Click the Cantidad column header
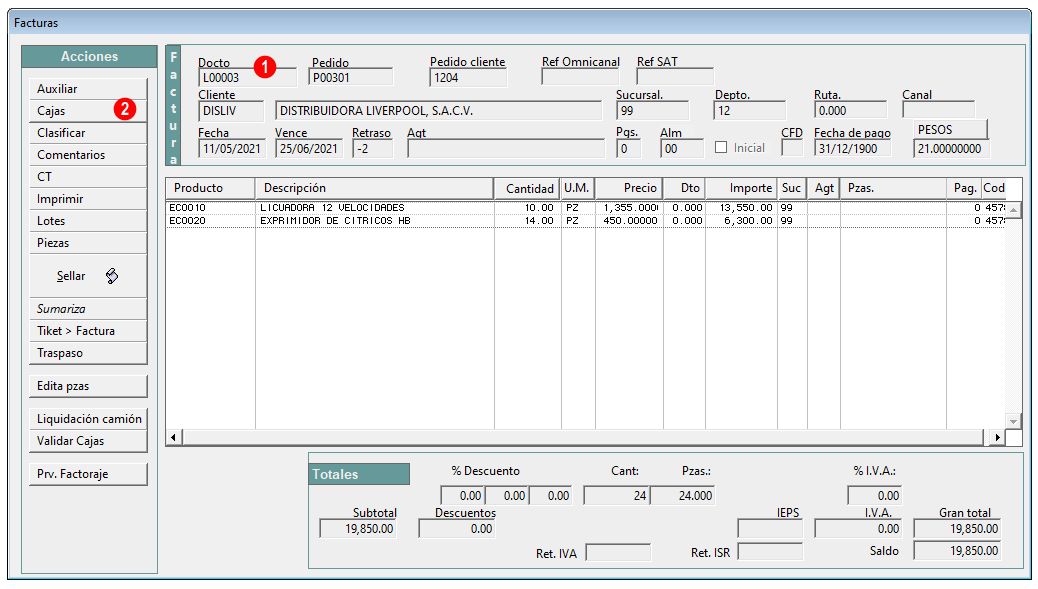1038x589 pixels. coord(528,188)
